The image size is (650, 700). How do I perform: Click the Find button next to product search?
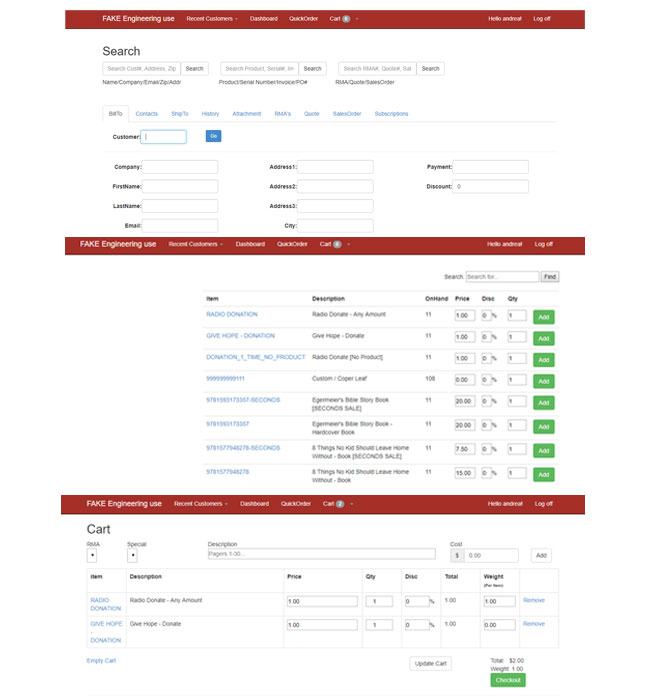[550, 277]
